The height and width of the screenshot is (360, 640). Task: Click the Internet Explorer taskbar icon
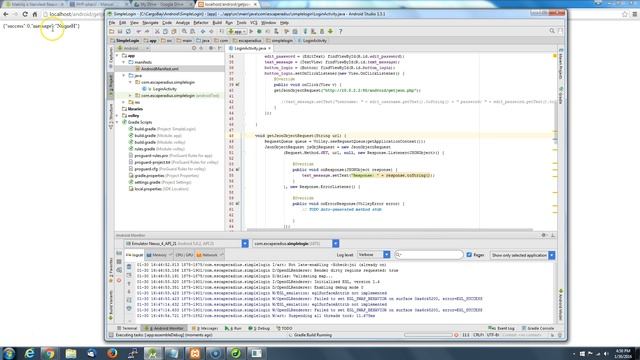click(x=29, y=353)
